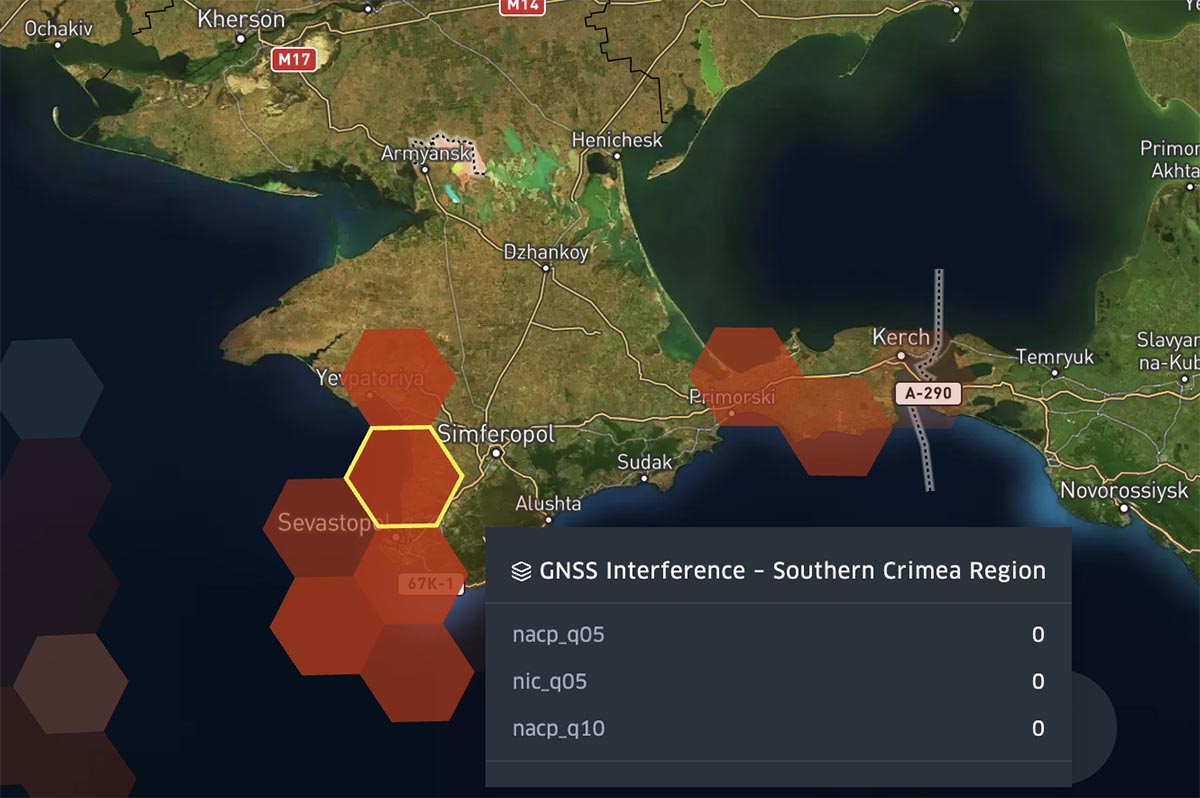Click the Armyansk place label
The image size is (1200, 798).
[428, 154]
